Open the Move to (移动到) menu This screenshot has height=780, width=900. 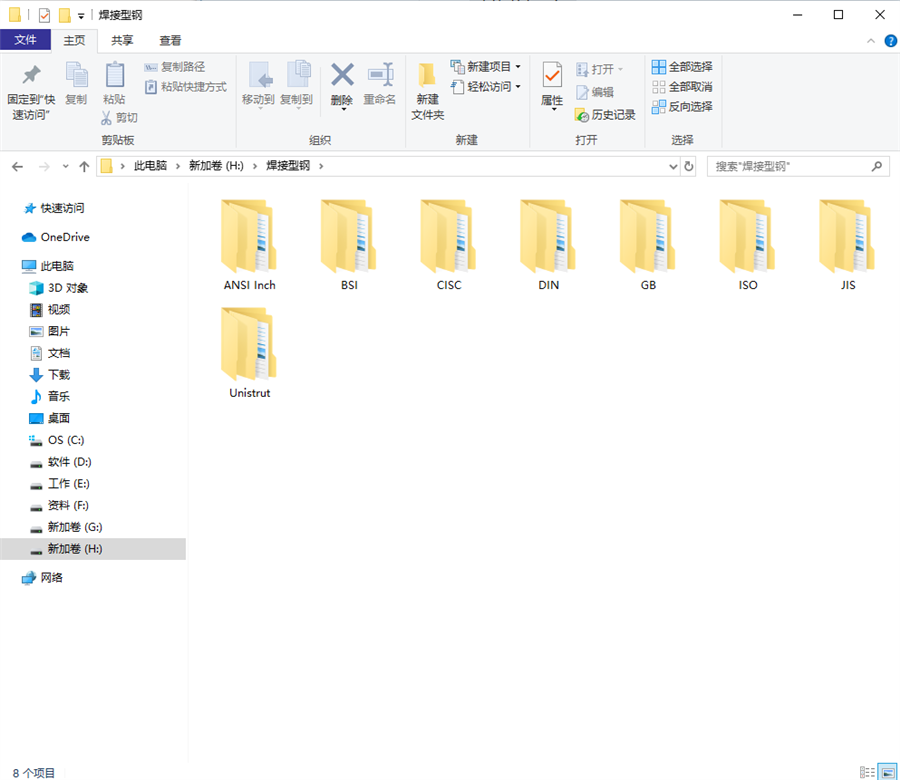click(258, 84)
